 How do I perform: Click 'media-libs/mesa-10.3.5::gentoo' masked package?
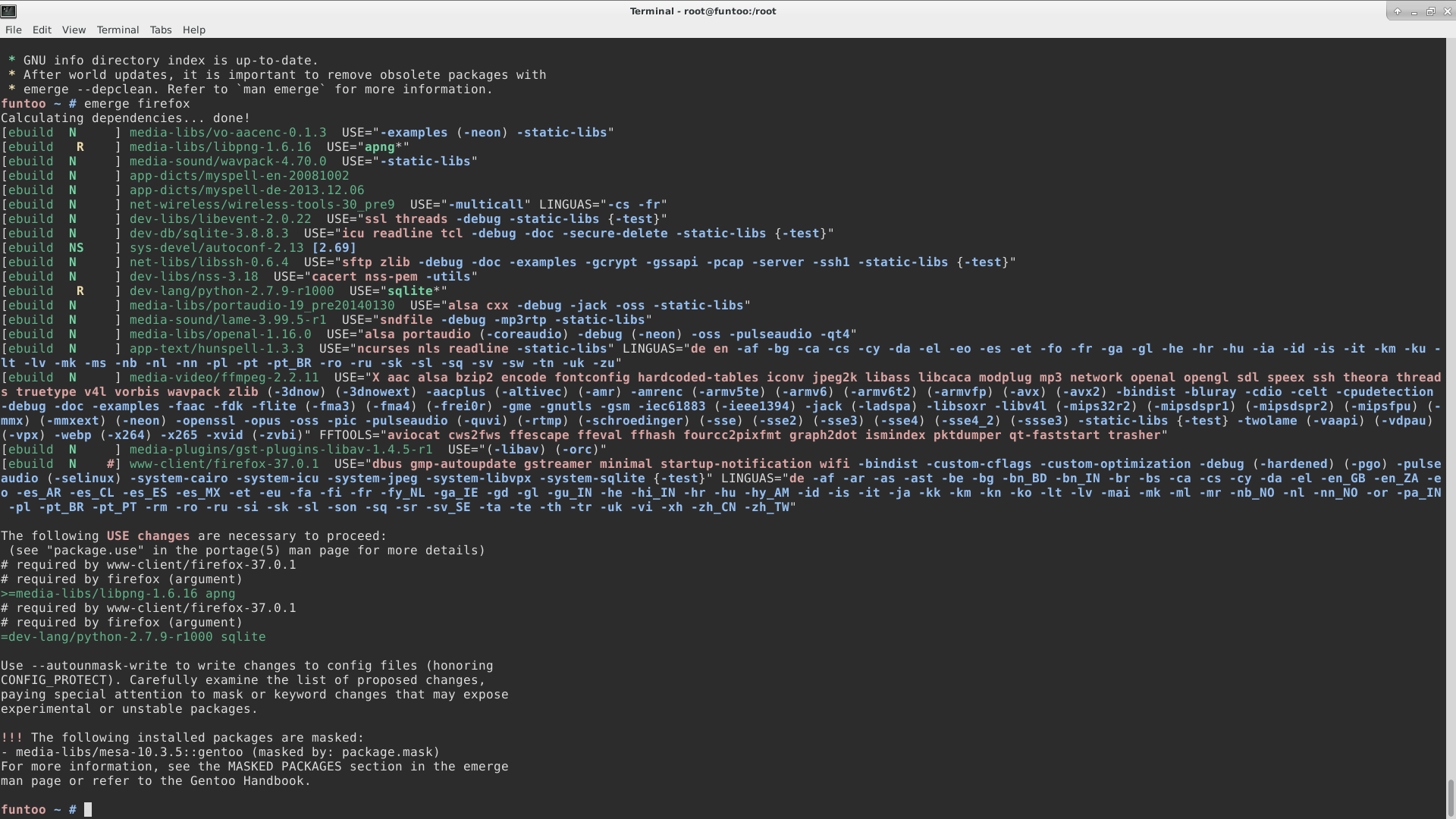pos(130,752)
